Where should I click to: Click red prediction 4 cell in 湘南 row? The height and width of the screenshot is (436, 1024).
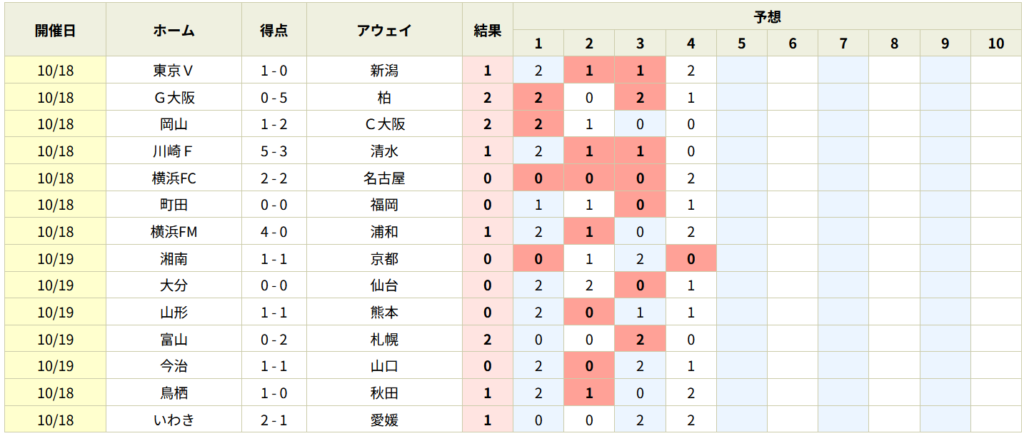(x=691, y=259)
